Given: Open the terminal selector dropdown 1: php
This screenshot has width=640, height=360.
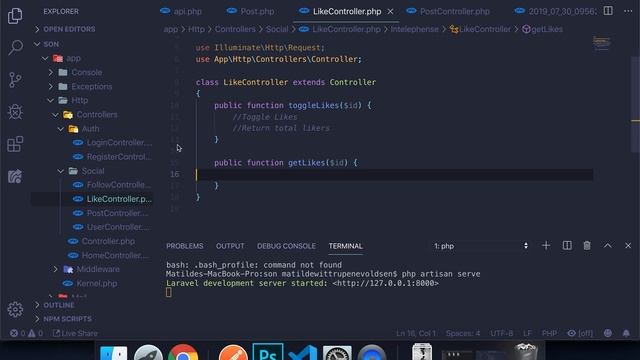Looking at the screenshot, I should (x=481, y=246).
